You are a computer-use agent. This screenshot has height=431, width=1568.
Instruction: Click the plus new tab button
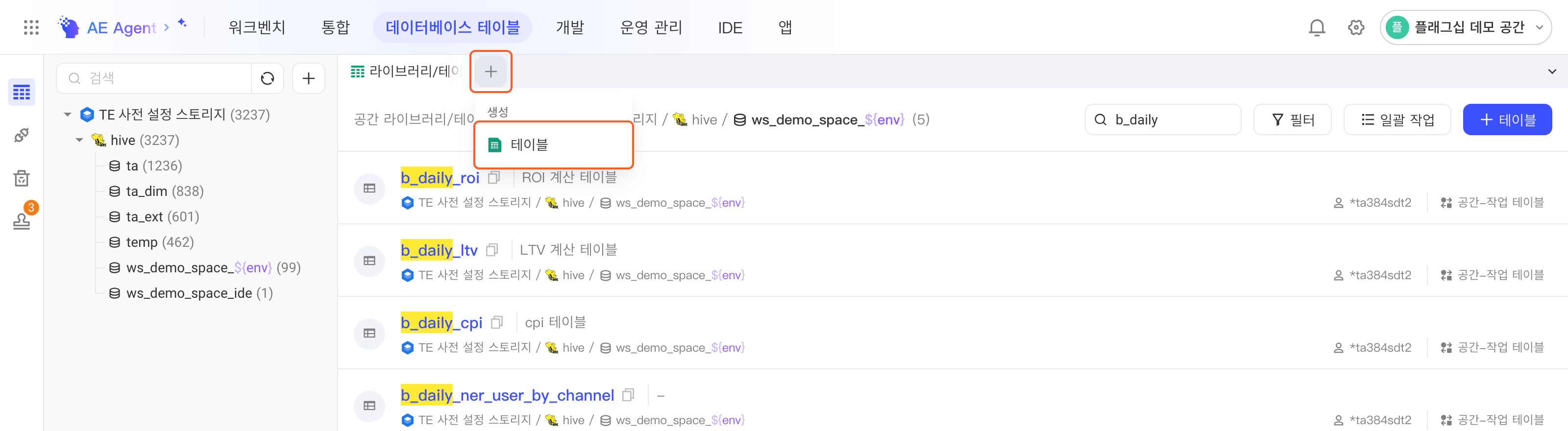pyautogui.click(x=490, y=72)
